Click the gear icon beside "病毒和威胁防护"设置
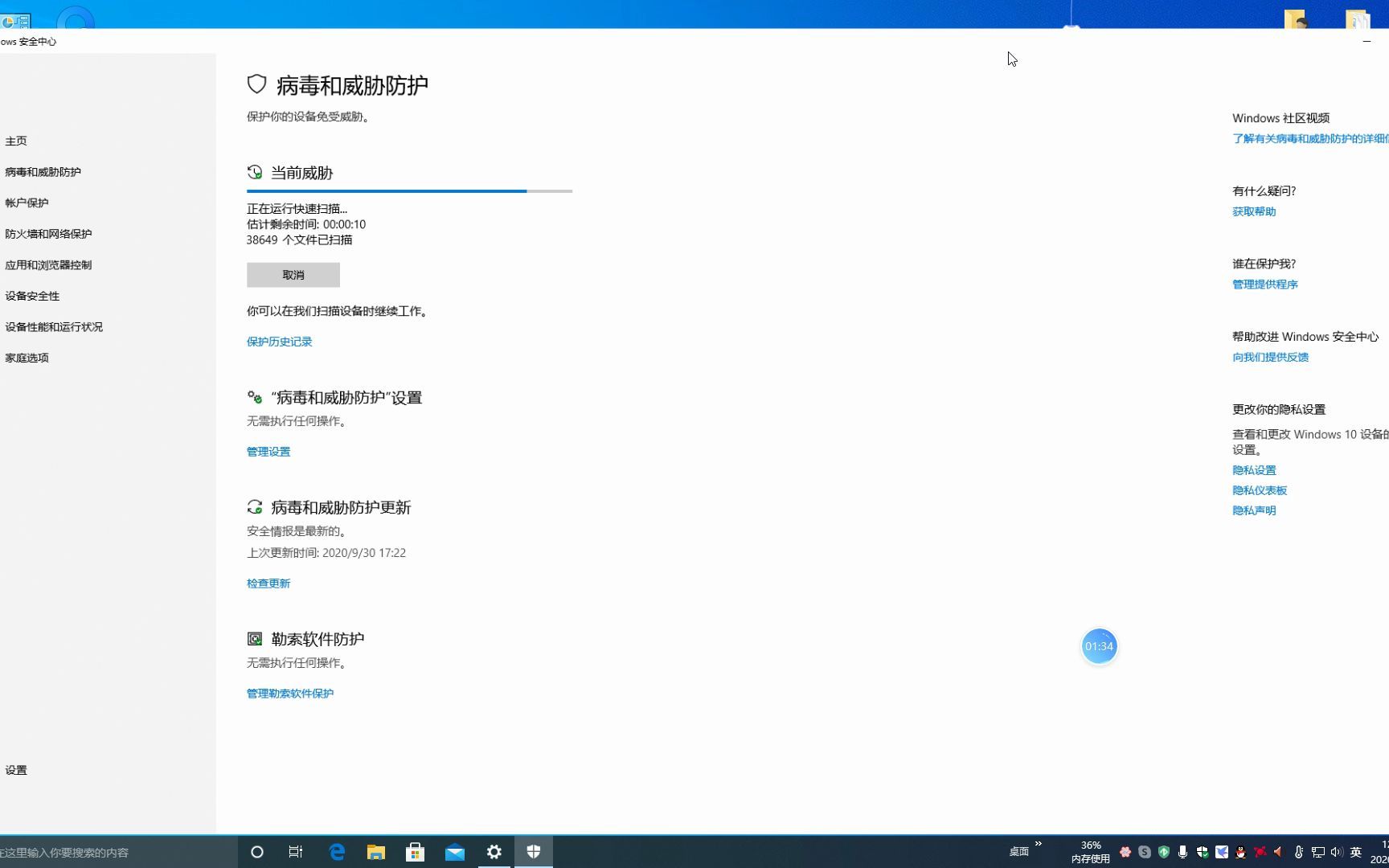The height and width of the screenshot is (868, 1389). [255, 397]
